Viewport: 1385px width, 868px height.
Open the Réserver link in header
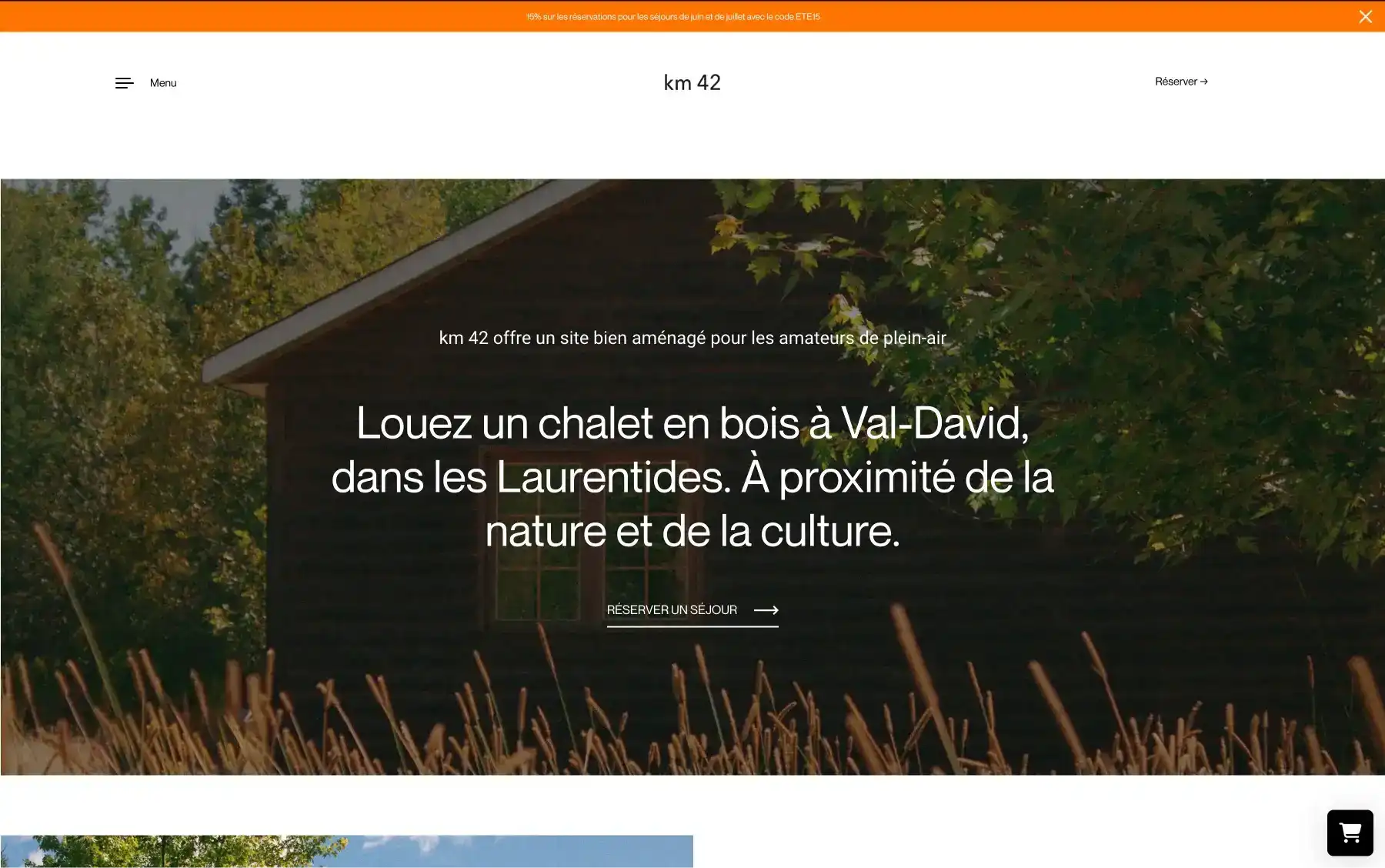(1181, 82)
